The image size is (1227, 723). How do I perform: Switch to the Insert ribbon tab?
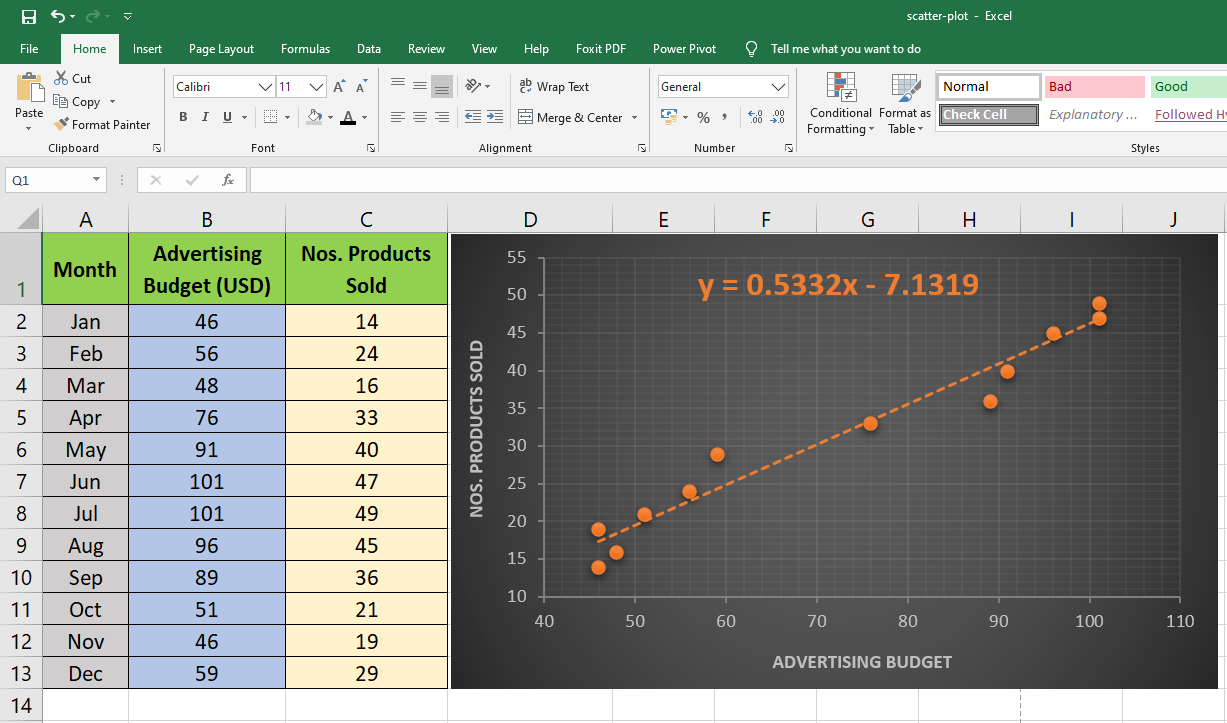click(x=147, y=49)
